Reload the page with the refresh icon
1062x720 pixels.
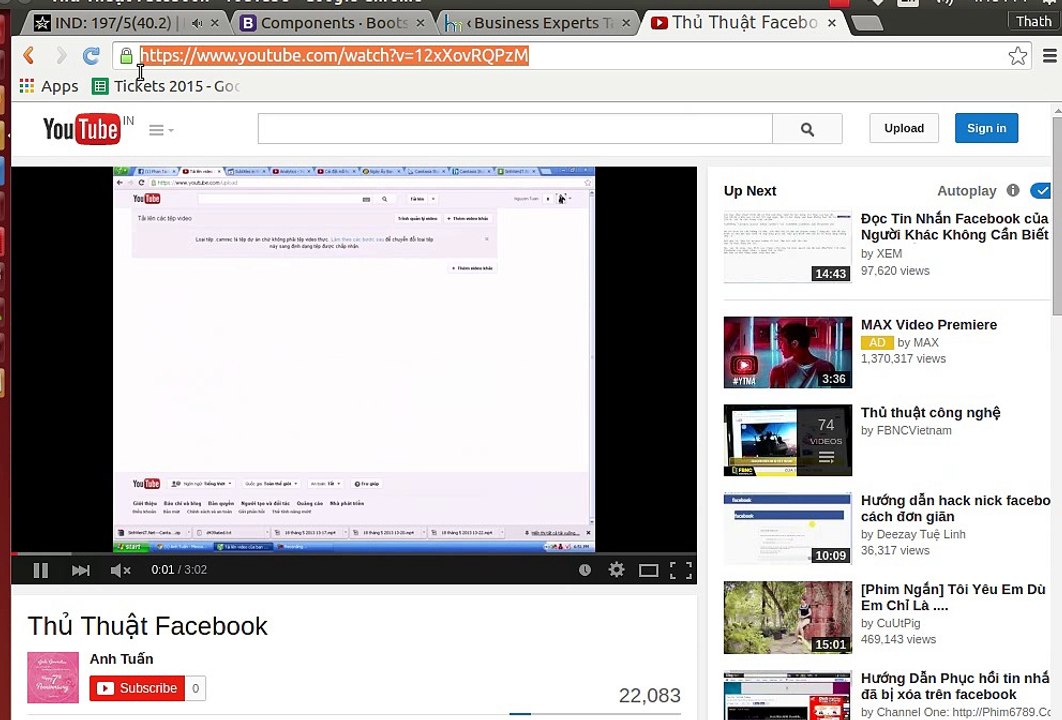[x=91, y=56]
